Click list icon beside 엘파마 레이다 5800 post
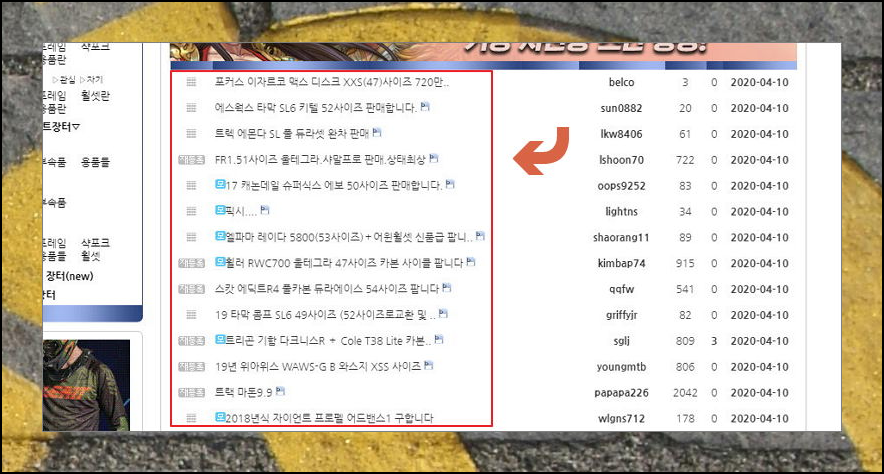 point(191,237)
